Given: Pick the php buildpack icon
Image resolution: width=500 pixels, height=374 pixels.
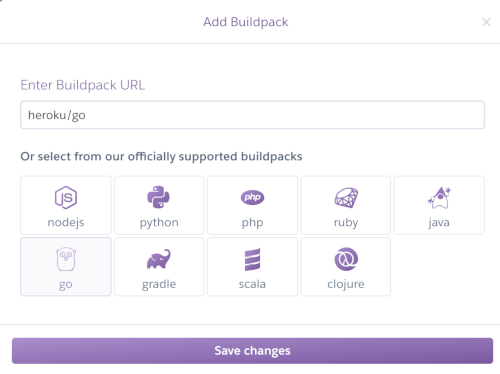Looking at the screenshot, I should (252, 197).
